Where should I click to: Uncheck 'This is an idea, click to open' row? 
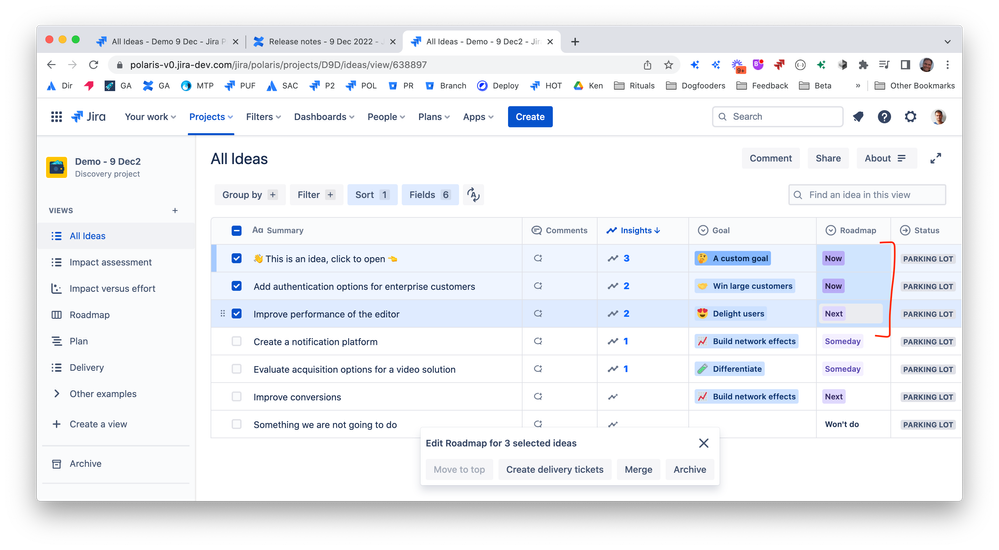click(x=236, y=258)
